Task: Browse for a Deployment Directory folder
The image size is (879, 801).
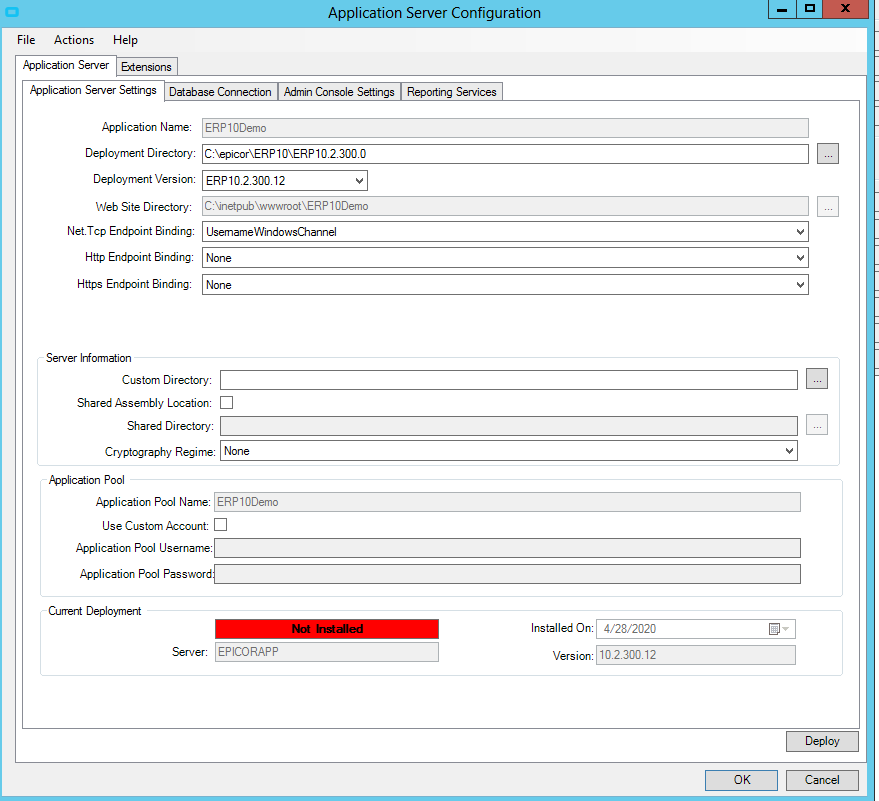Action: coord(828,153)
